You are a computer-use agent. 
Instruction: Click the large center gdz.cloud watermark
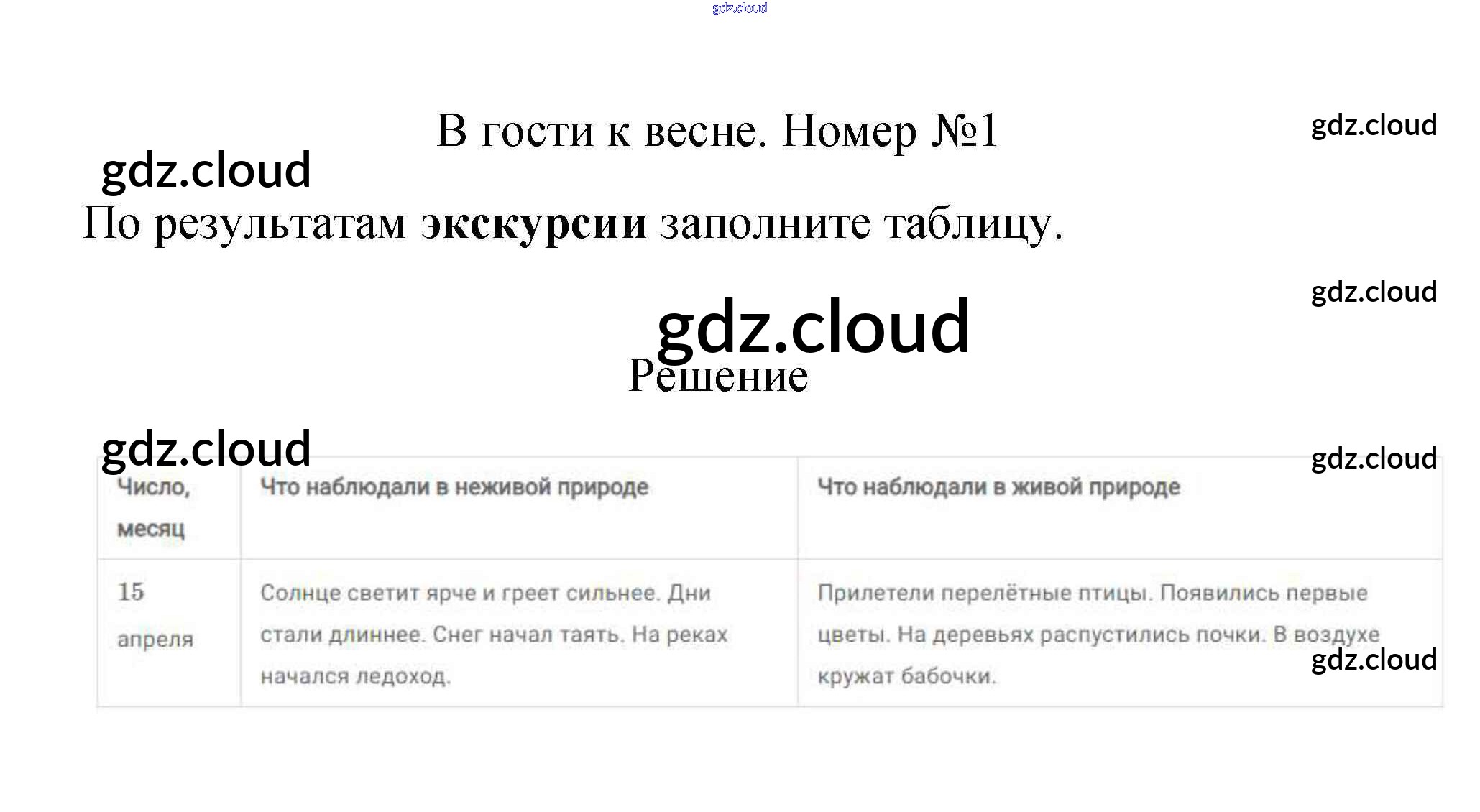813,327
